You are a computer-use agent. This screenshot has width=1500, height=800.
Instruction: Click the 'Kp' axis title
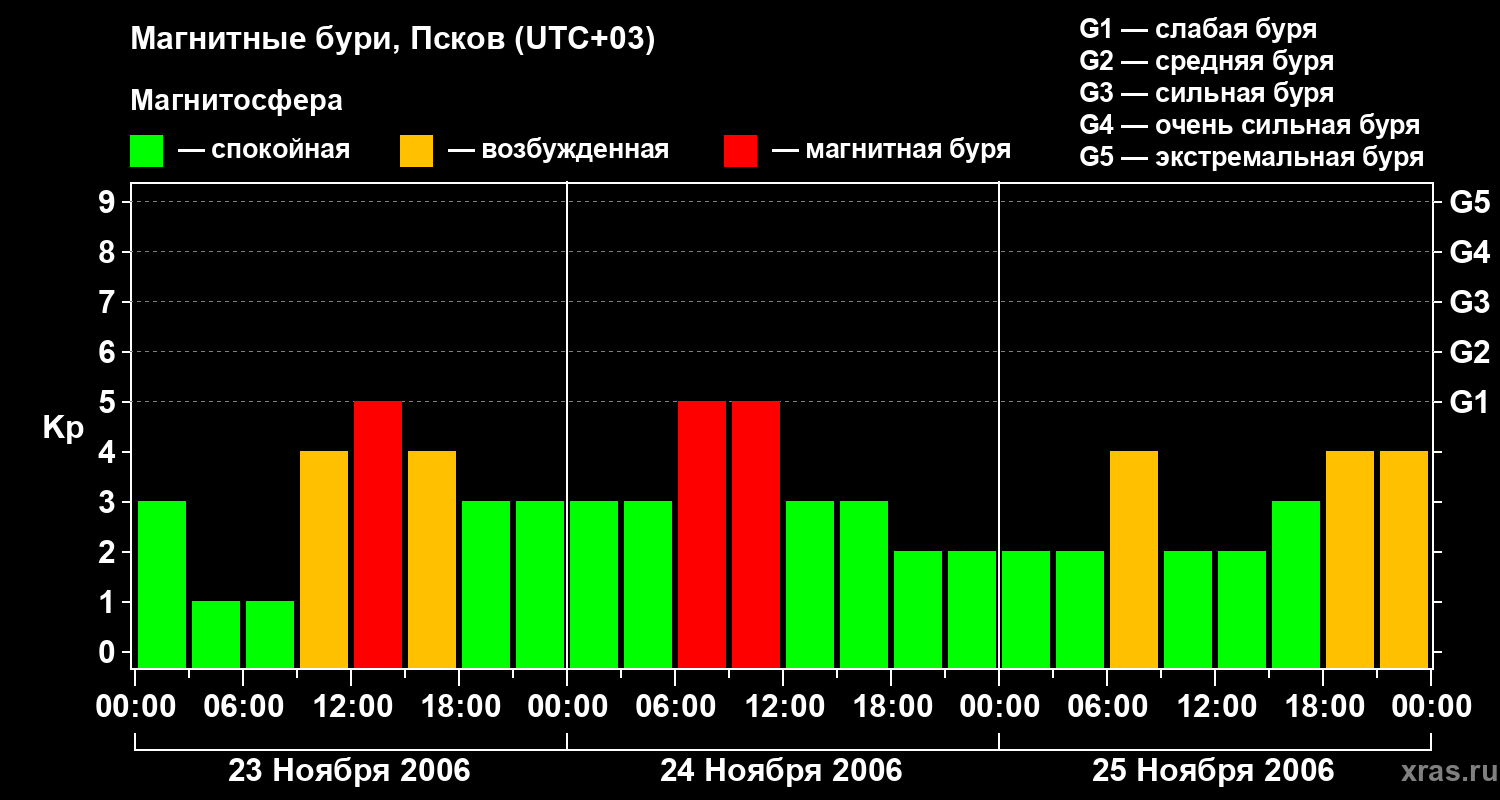click(63, 427)
